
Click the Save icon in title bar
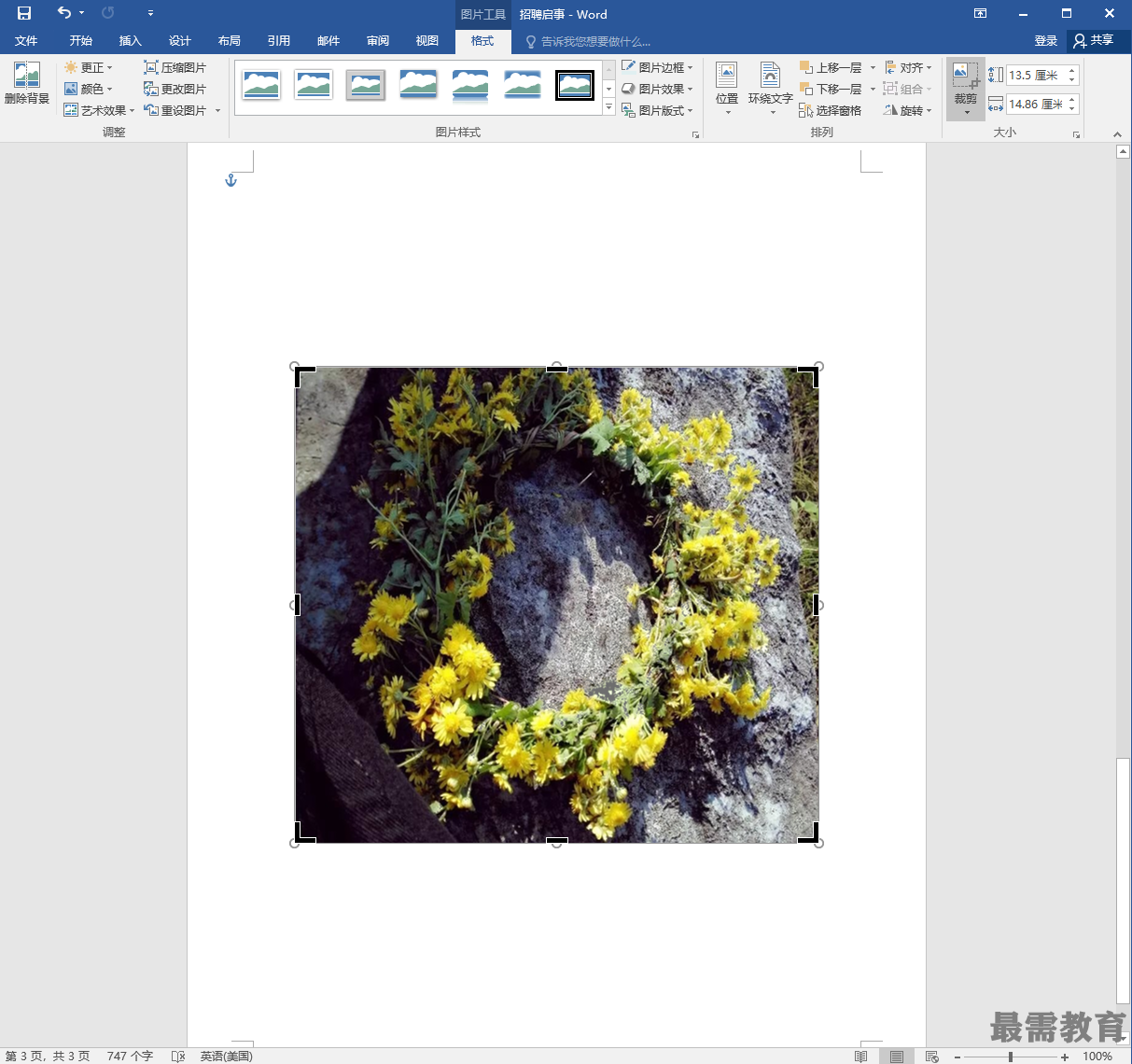[24, 13]
